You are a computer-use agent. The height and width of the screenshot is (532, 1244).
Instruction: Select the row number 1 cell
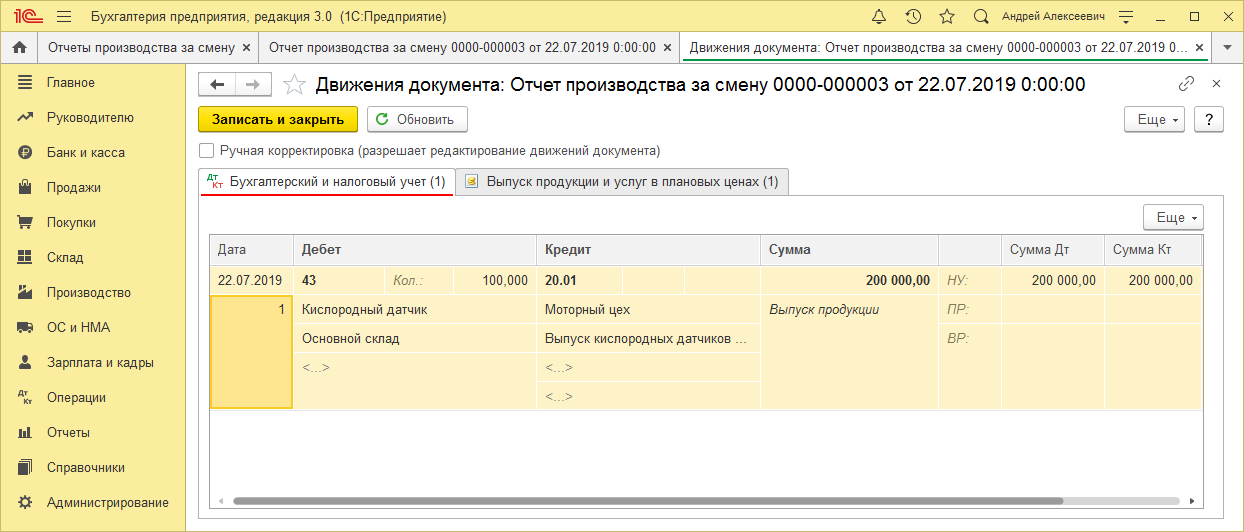point(251,352)
